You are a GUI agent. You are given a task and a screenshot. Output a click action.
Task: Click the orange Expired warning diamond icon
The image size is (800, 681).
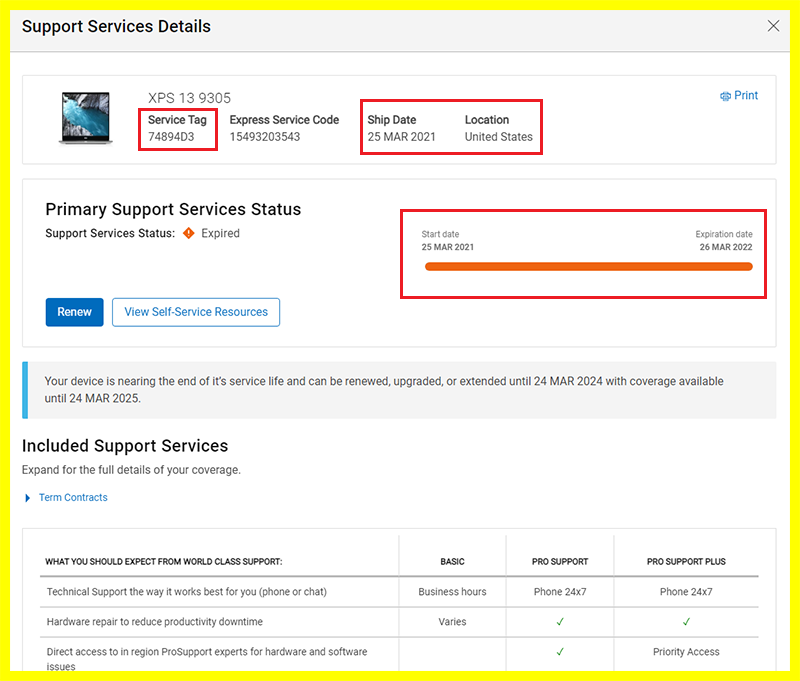[188, 234]
